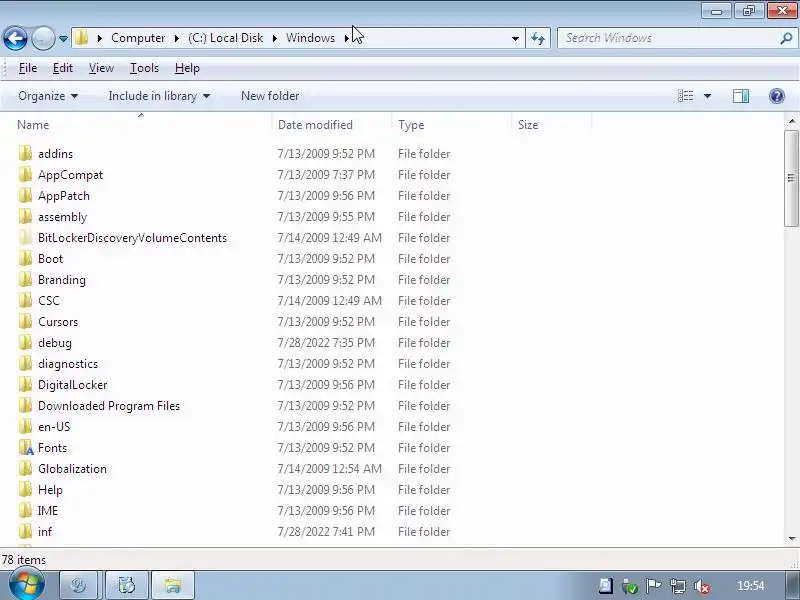This screenshot has height=600, width=800.
Task: Click the greyed Forward navigation button
Action: coord(43,38)
